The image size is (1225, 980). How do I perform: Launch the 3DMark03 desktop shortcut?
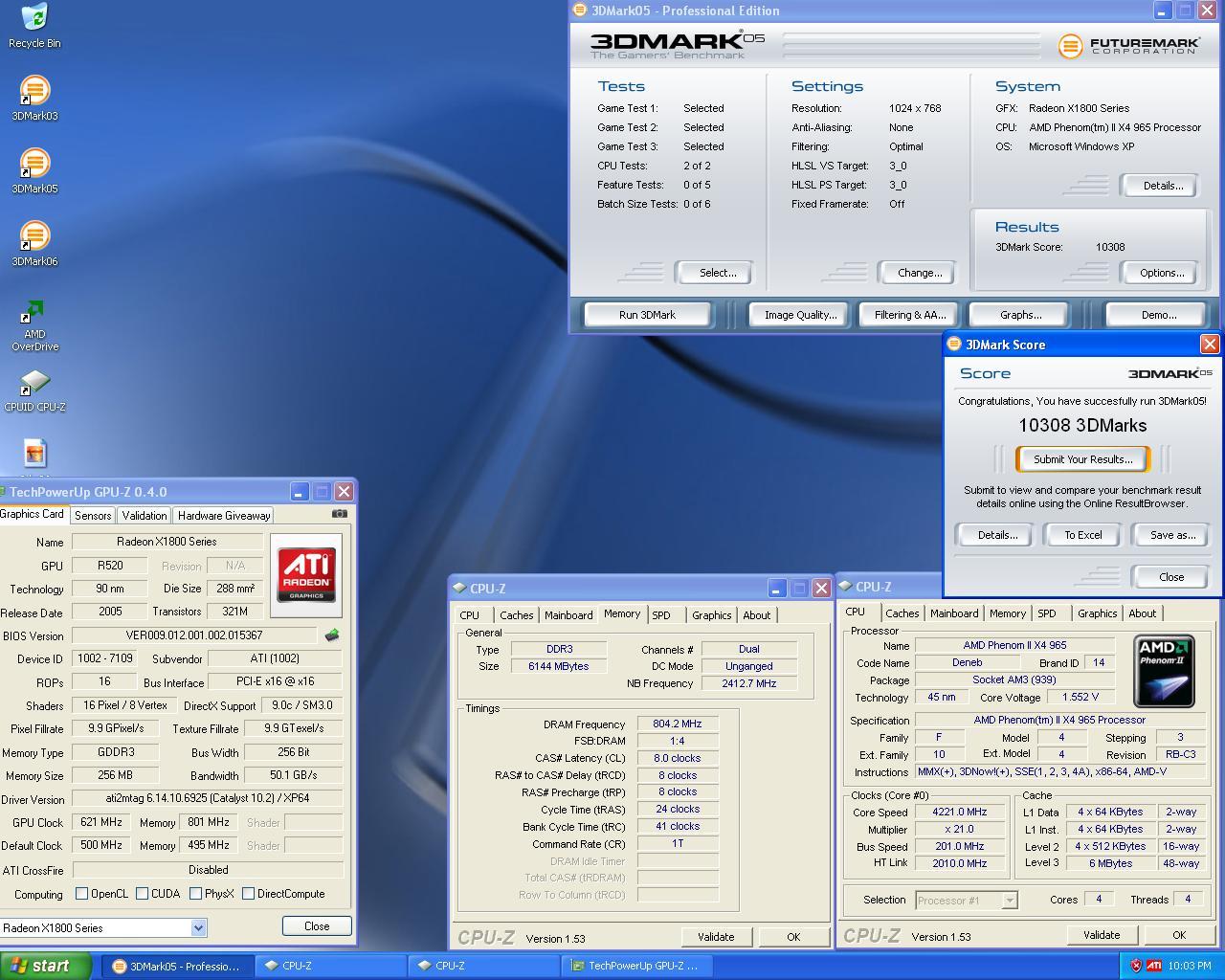[x=34, y=99]
